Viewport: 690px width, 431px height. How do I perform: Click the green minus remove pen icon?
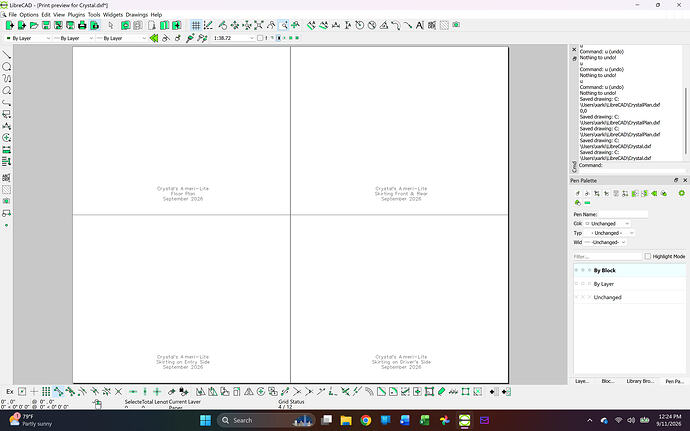coord(587,203)
